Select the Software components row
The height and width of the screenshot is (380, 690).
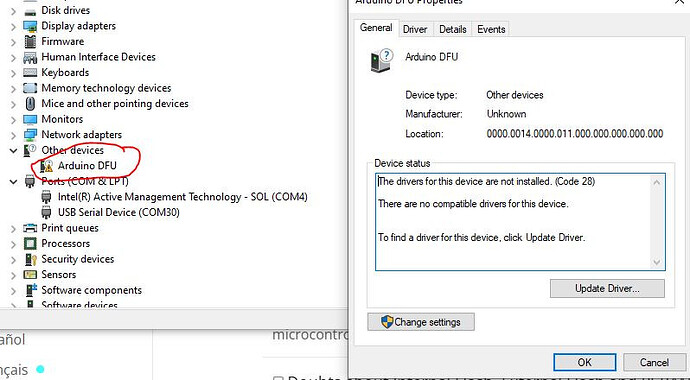[x=92, y=290]
